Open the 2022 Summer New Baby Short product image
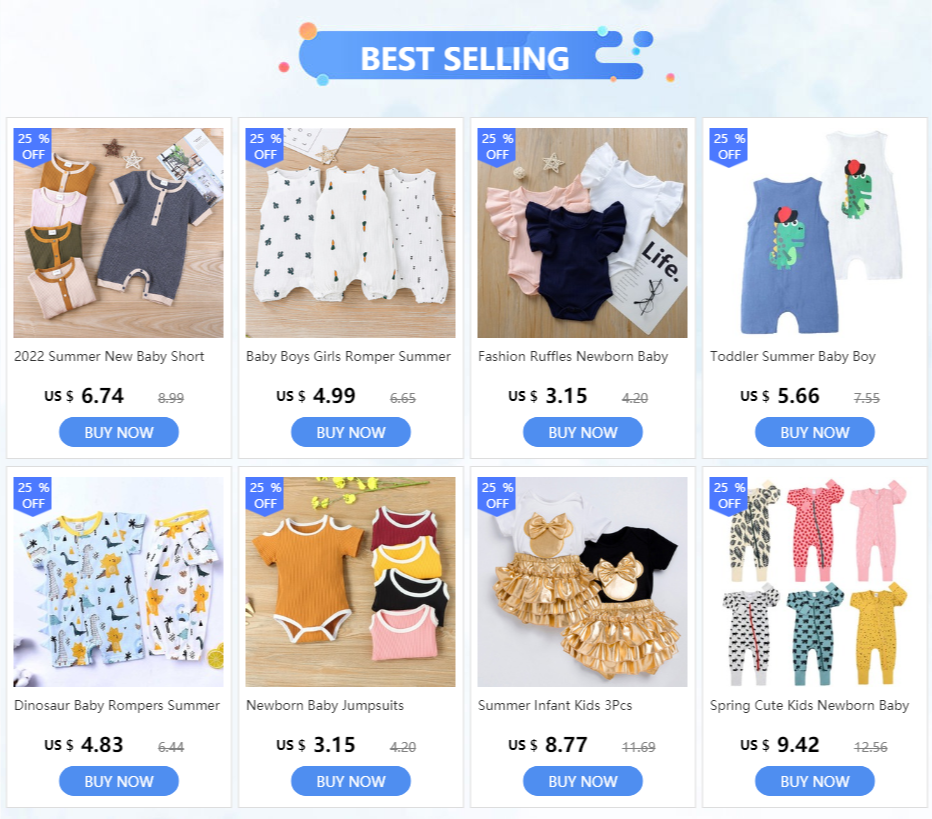Viewport: 932px width, 819px height. [x=119, y=233]
